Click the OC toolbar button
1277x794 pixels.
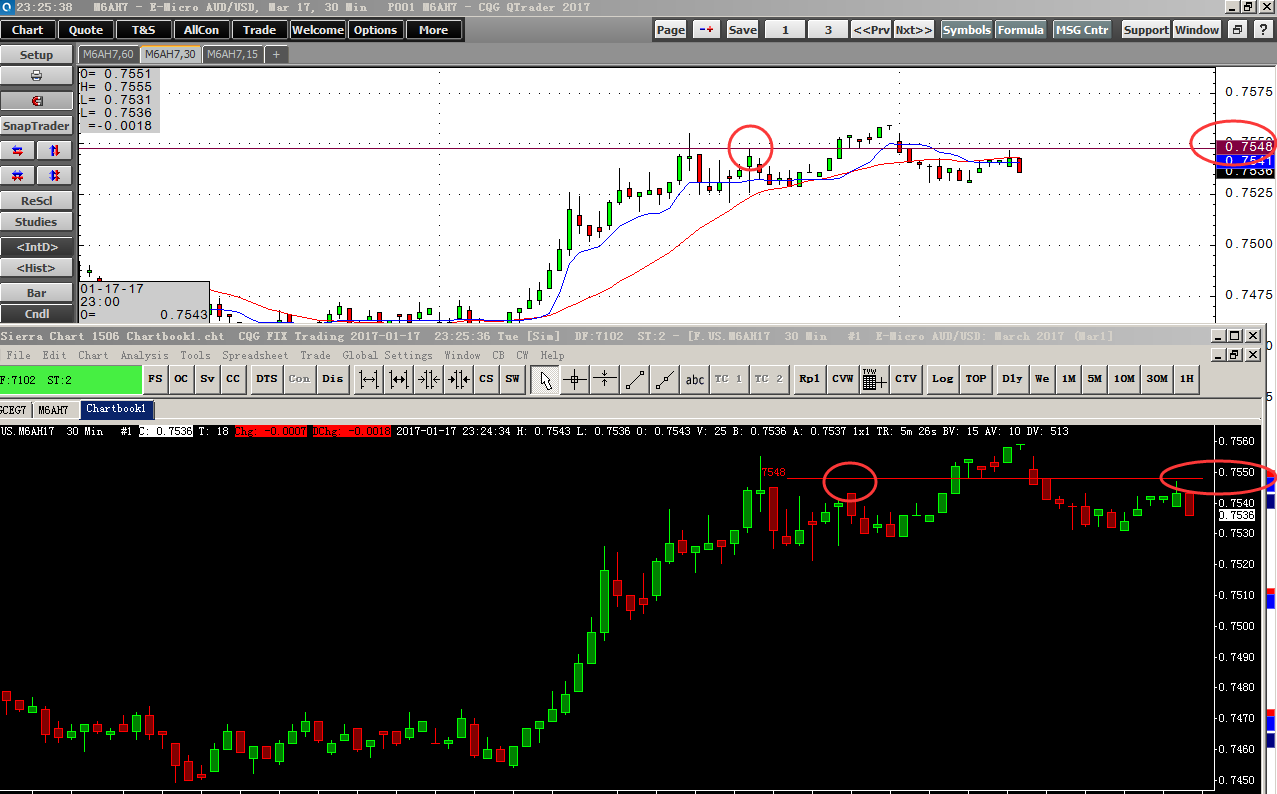coord(181,379)
